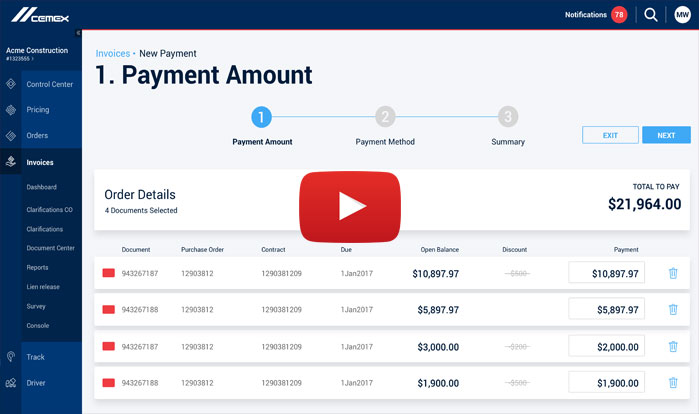Image resolution: width=699 pixels, height=414 pixels.
Task: Click the Due column header
Action: (x=346, y=250)
